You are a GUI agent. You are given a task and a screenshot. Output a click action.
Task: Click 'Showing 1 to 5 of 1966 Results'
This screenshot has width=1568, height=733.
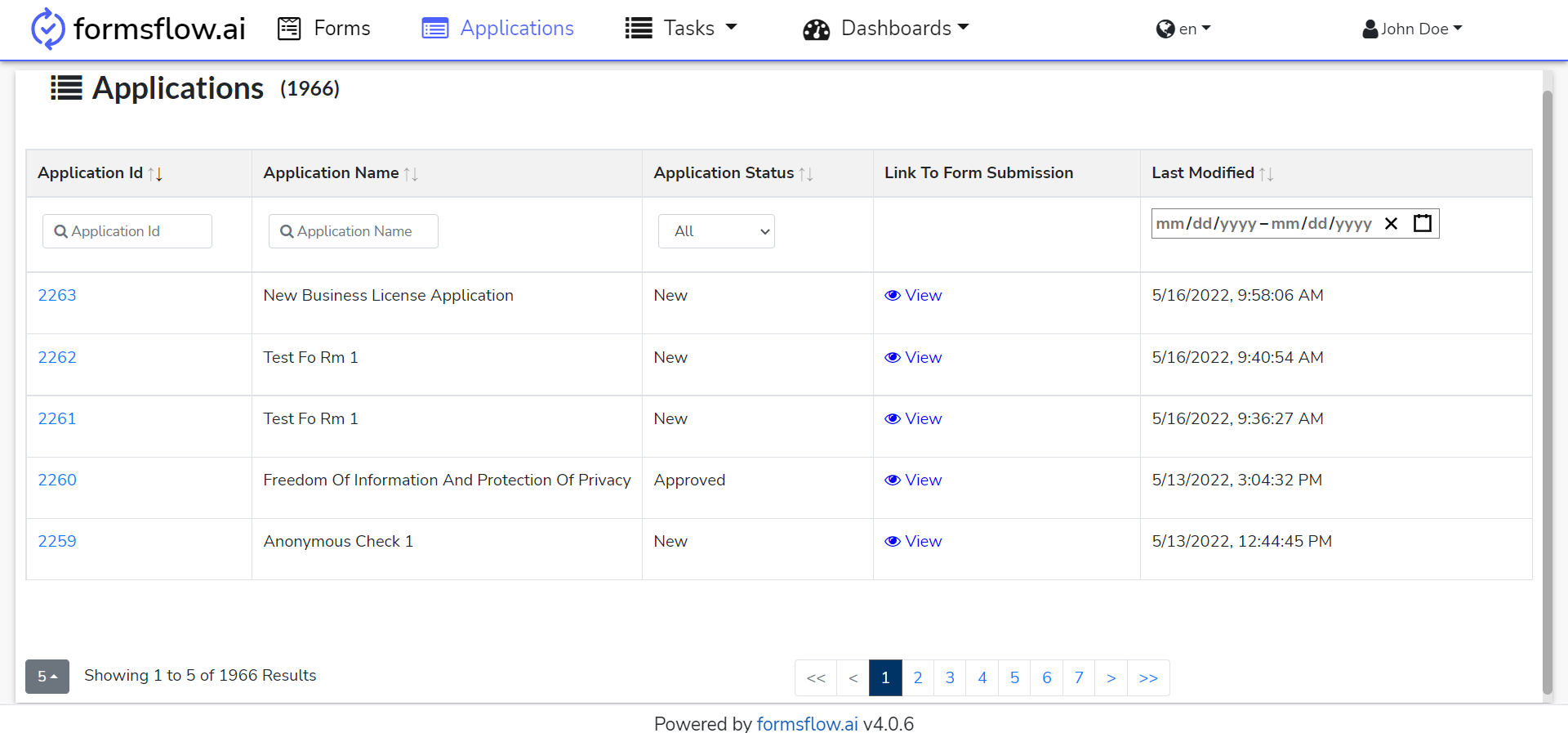[x=200, y=676]
